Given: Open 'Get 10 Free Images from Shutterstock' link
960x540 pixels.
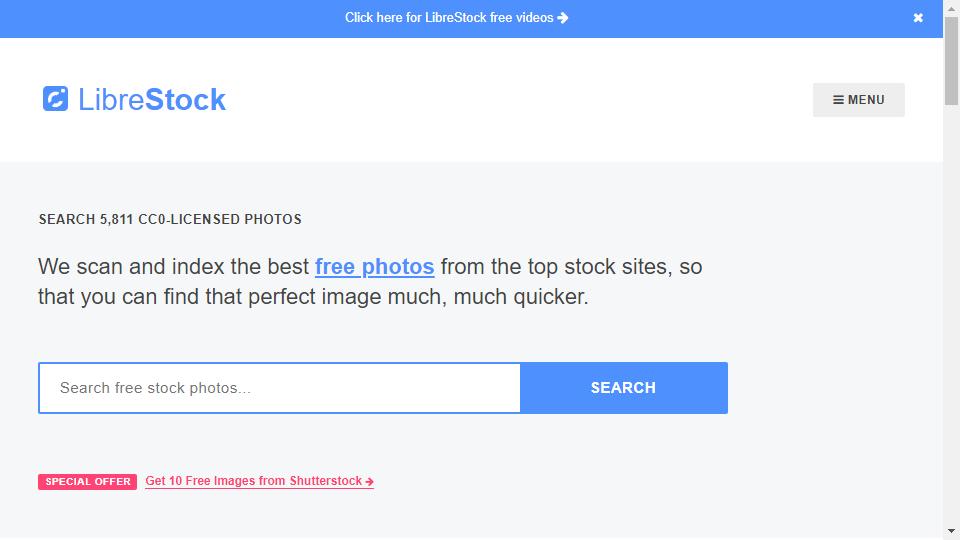Looking at the screenshot, I should (x=260, y=481).
